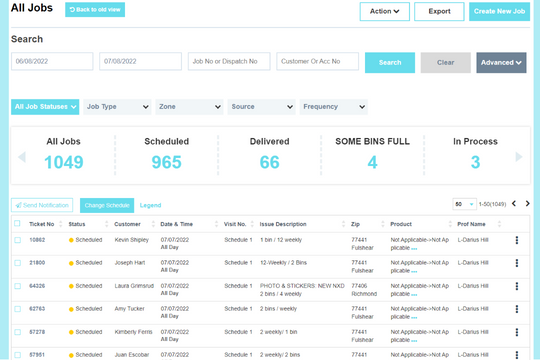Slide status cards to the right
The height and width of the screenshot is (360, 540).
click(x=519, y=157)
